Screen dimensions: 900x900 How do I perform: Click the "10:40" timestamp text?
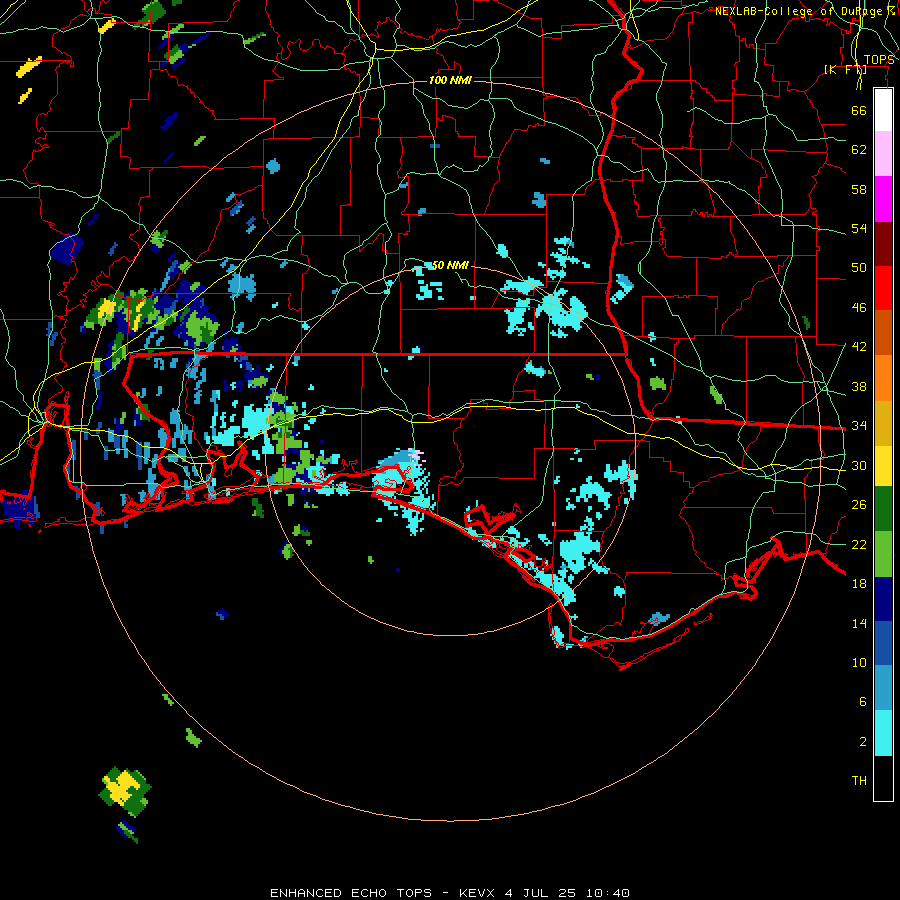click(608, 893)
